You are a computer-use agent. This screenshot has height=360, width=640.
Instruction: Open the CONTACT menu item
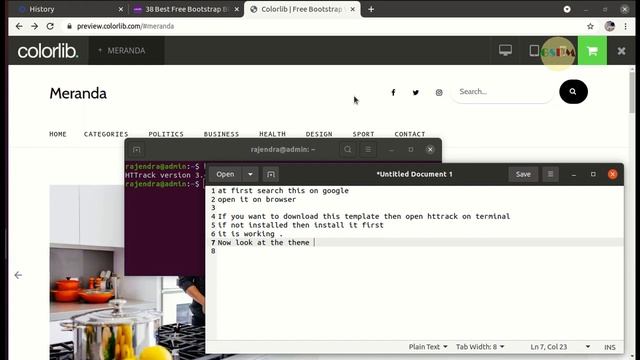click(410, 134)
